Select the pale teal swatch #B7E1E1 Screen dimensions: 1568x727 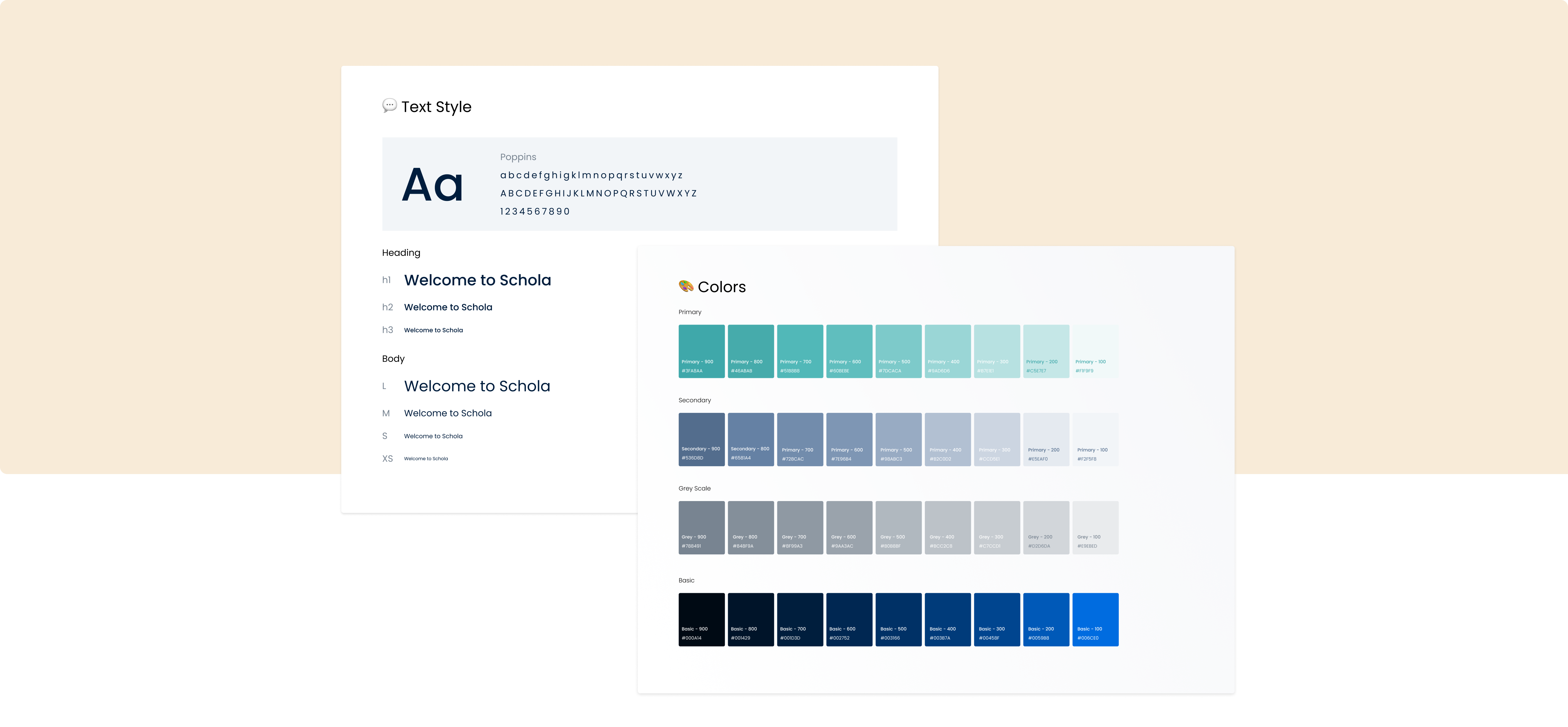point(997,351)
